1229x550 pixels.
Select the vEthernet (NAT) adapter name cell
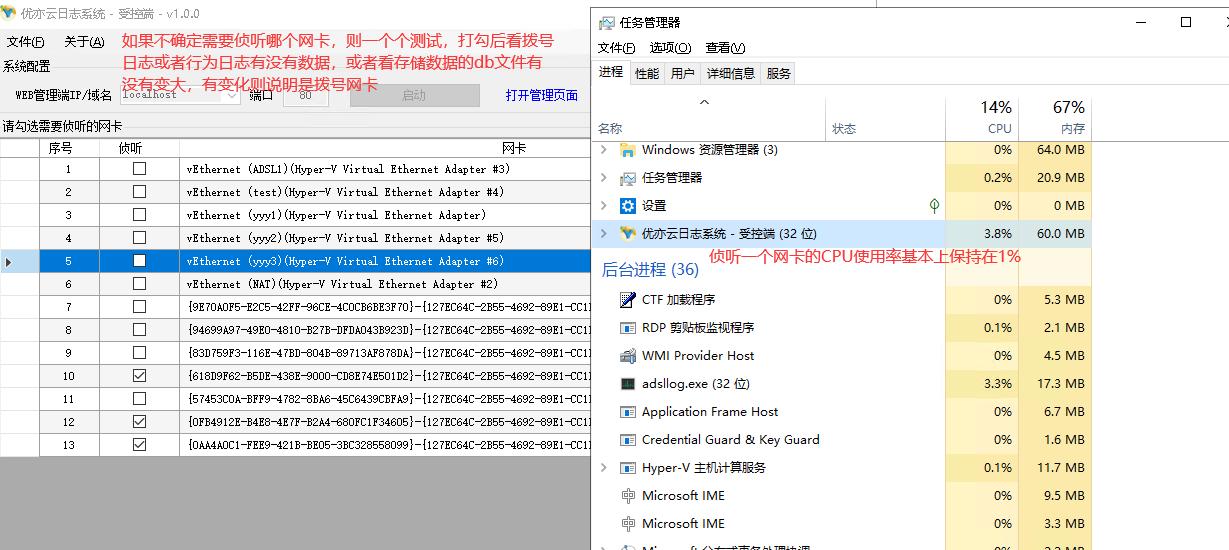(x=385, y=284)
